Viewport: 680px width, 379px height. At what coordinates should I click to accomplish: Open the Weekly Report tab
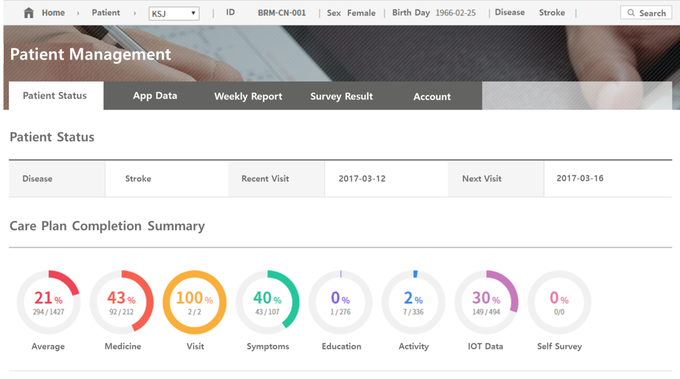point(248,96)
